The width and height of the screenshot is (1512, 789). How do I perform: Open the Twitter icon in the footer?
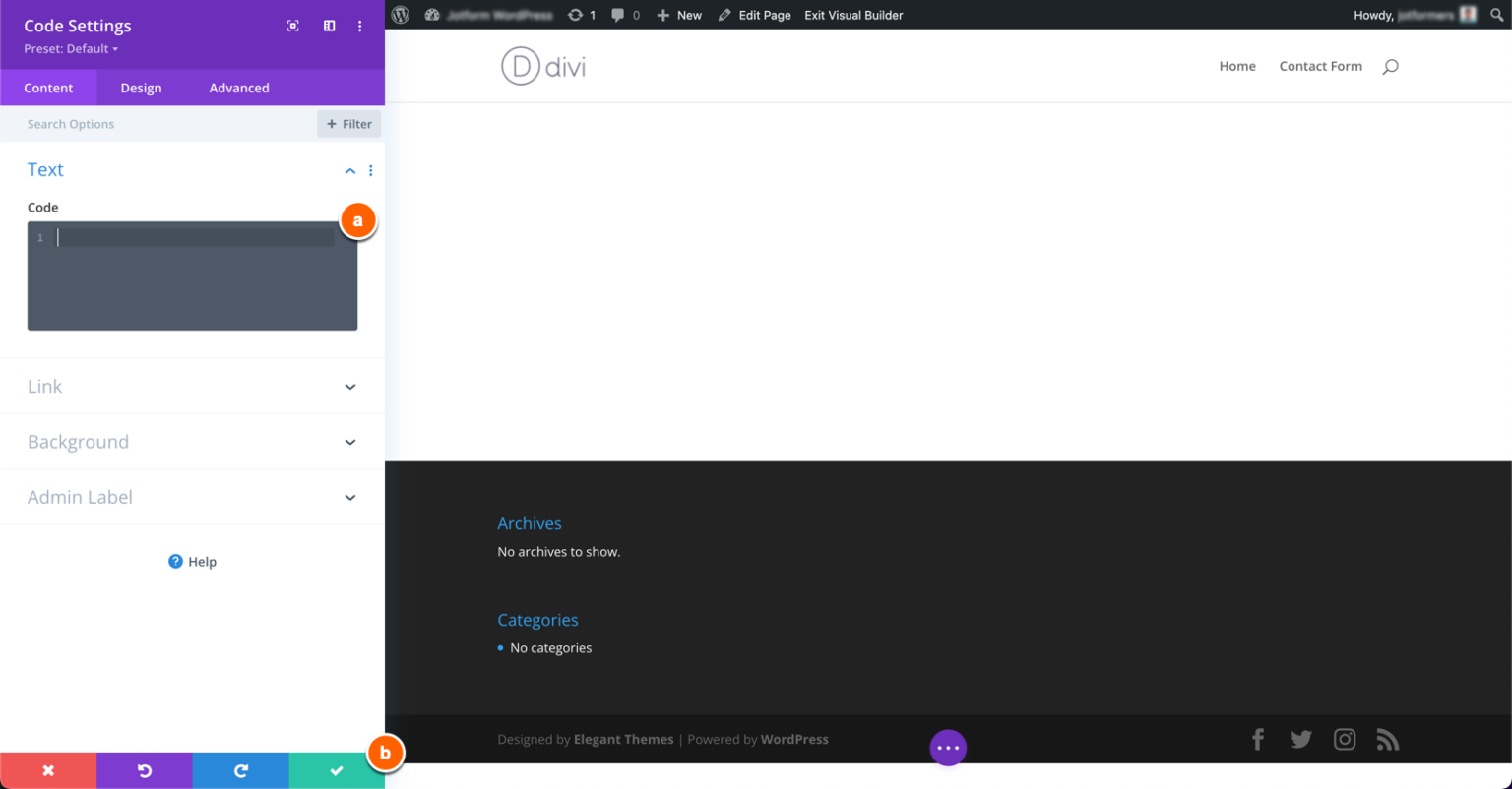point(1300,739)
